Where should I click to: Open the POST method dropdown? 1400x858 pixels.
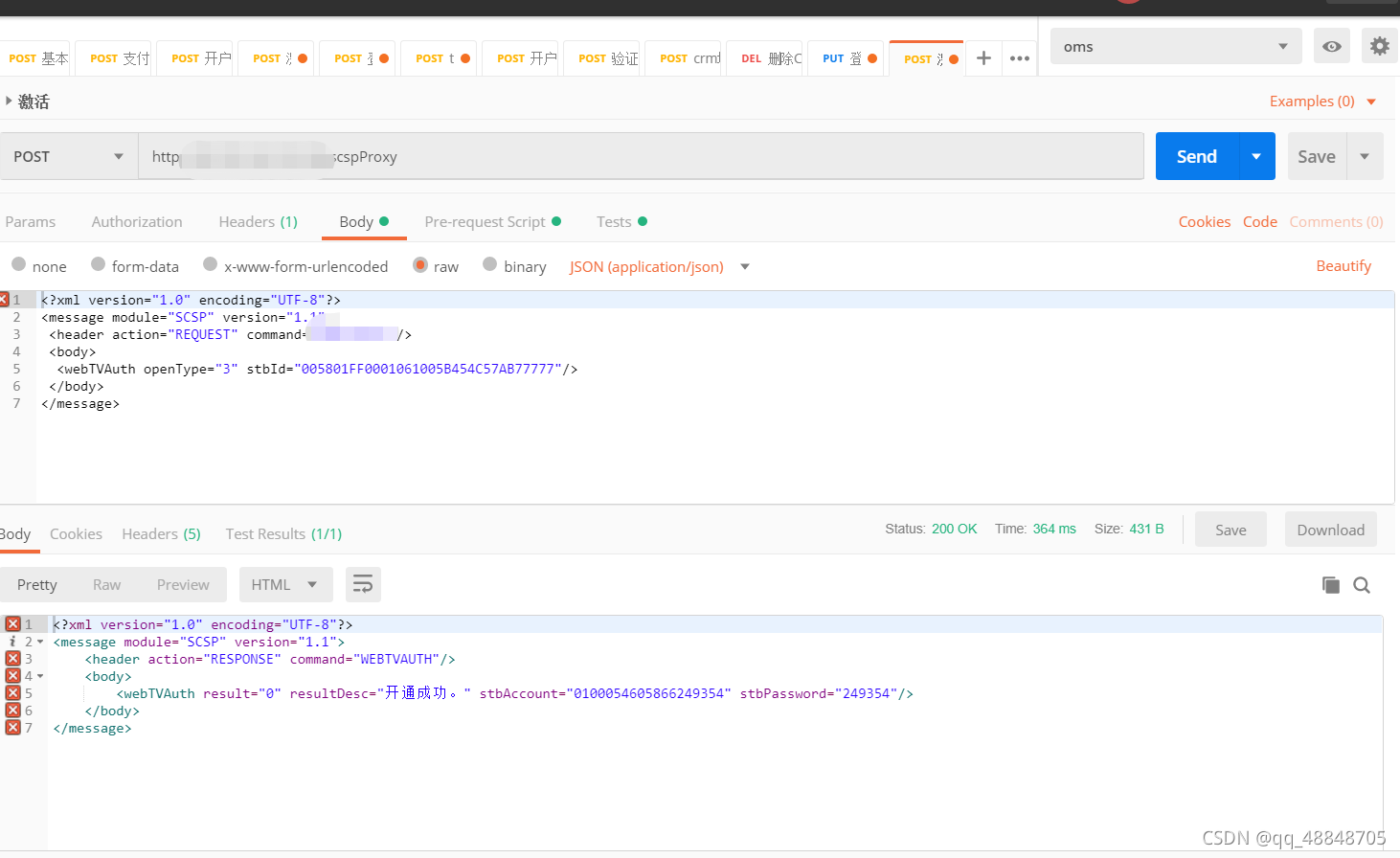69,156
